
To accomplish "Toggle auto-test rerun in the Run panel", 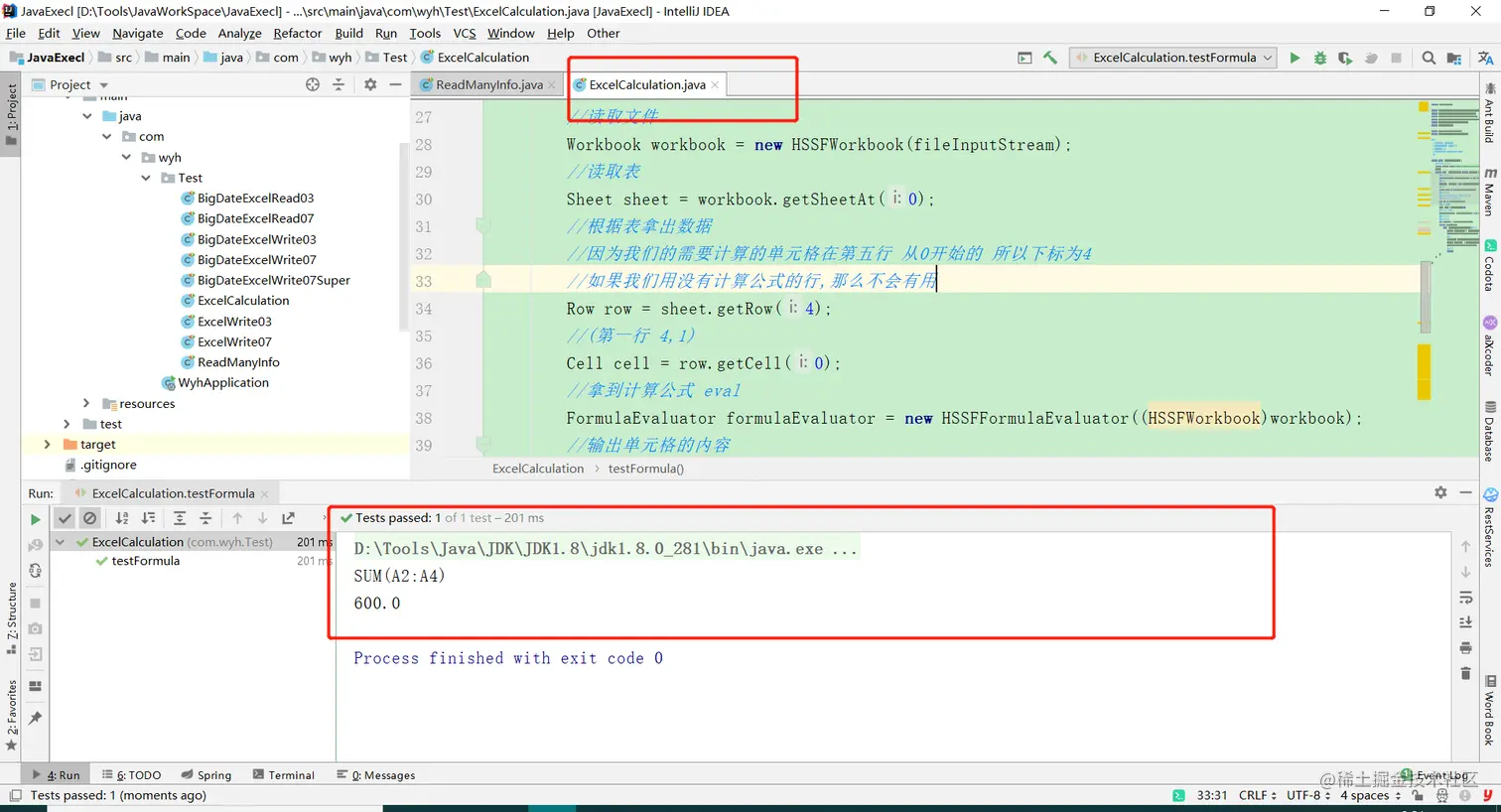I will click(x=36, y=570).
